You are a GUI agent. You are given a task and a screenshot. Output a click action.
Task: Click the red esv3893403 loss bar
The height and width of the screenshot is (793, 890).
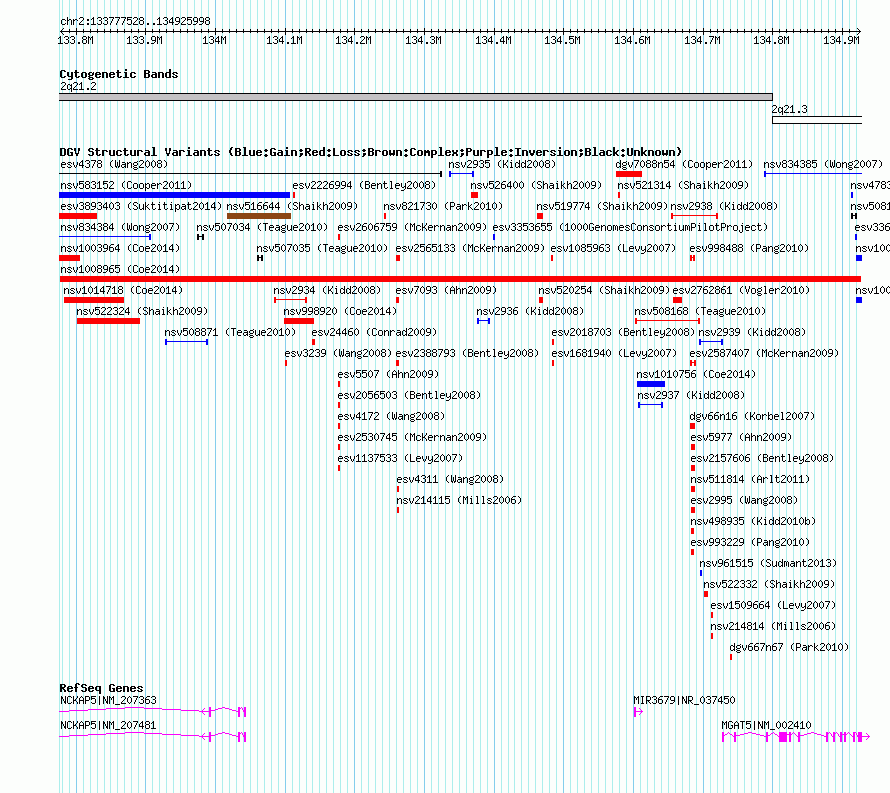78,216
